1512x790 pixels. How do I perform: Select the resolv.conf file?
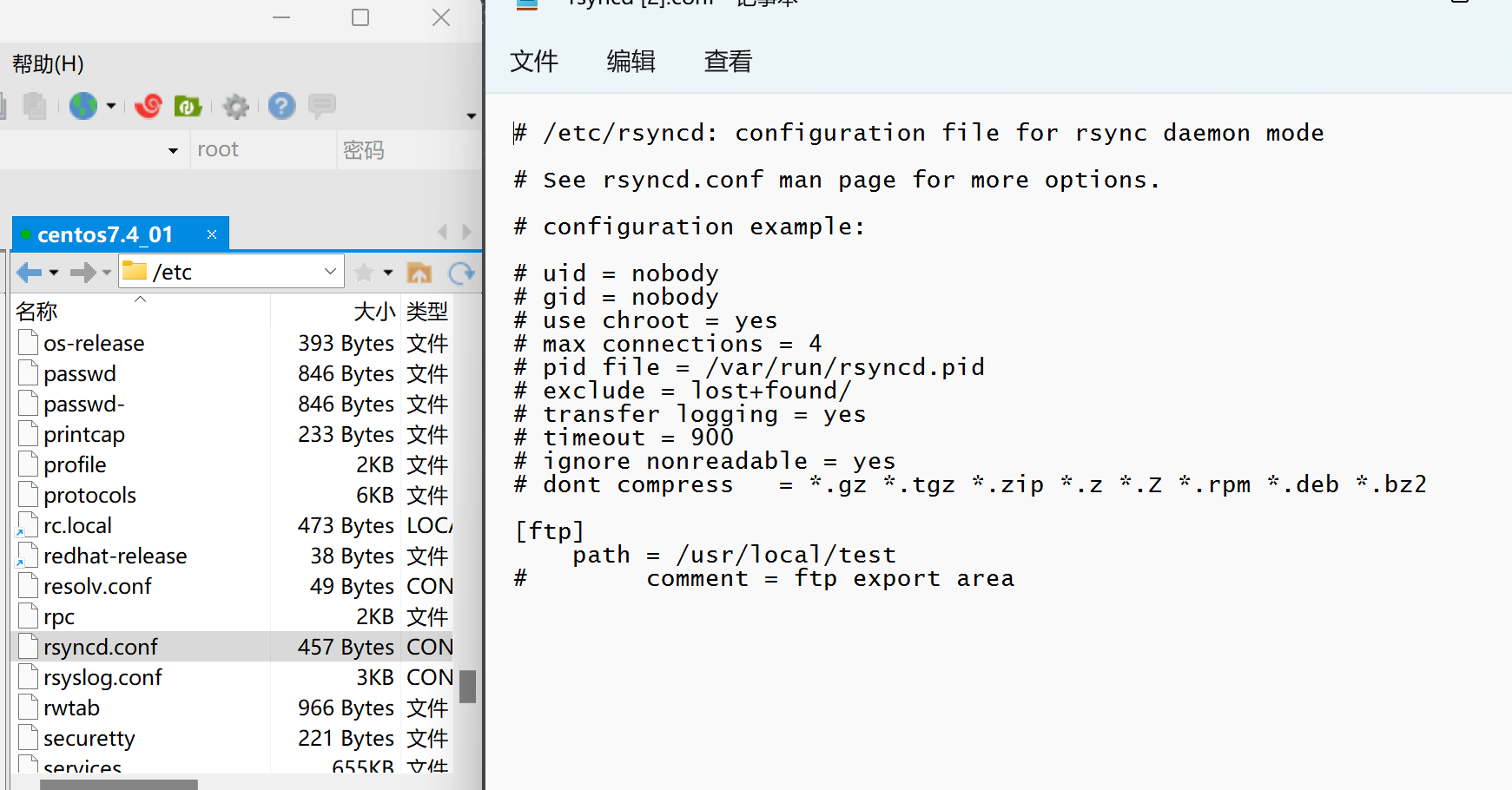pos(98,586)
